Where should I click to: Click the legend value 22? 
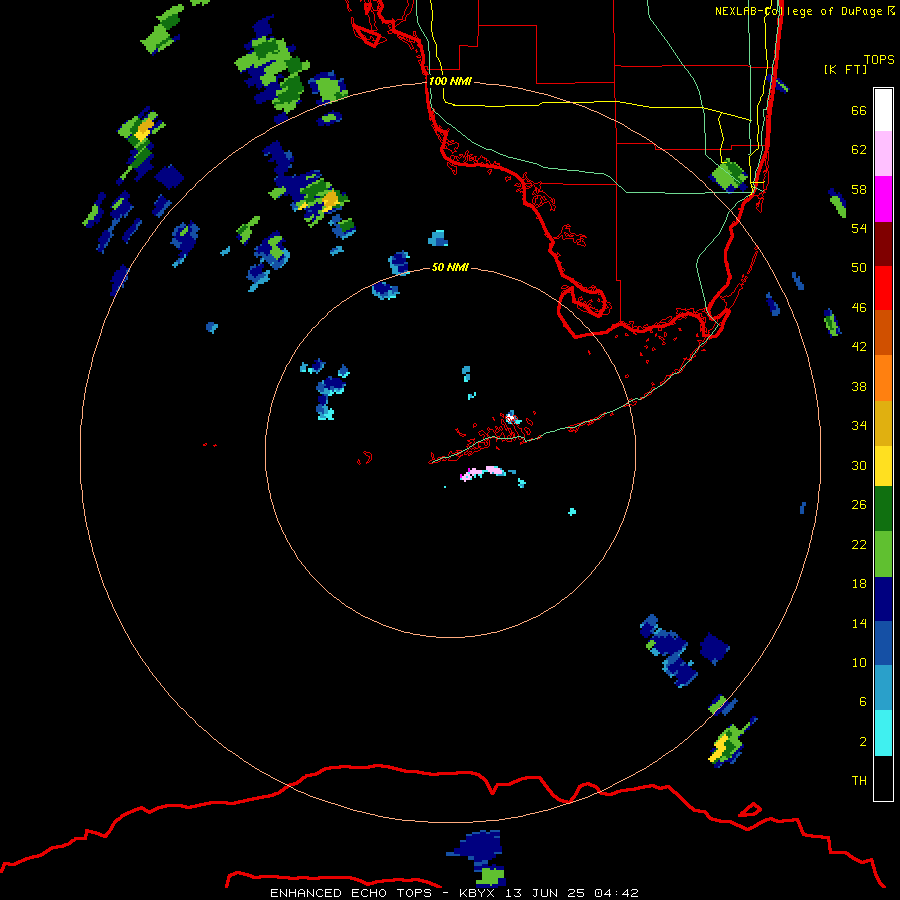(859, 544)
